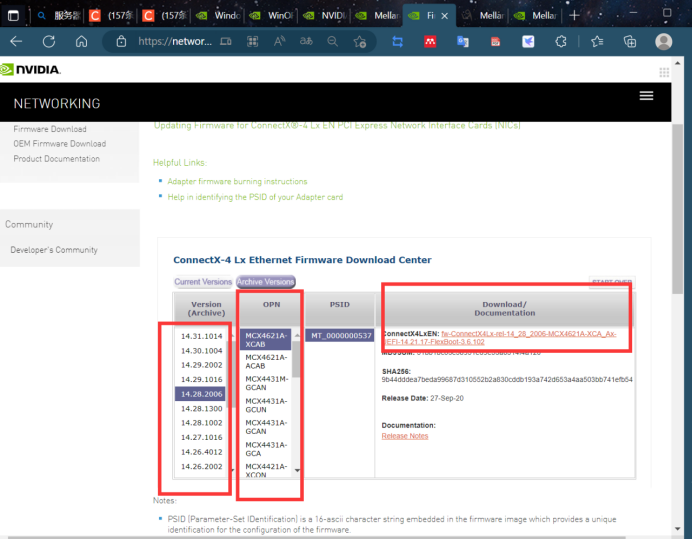Open the Collections icon
Viewport: 693px width, 539px height.
coord(630,42)
